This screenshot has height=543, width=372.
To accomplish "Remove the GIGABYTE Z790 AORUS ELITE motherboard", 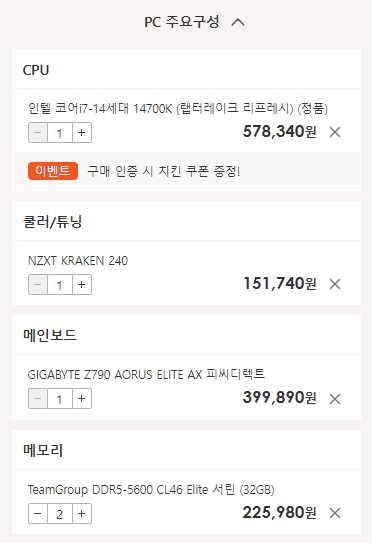I will [335, 399].
